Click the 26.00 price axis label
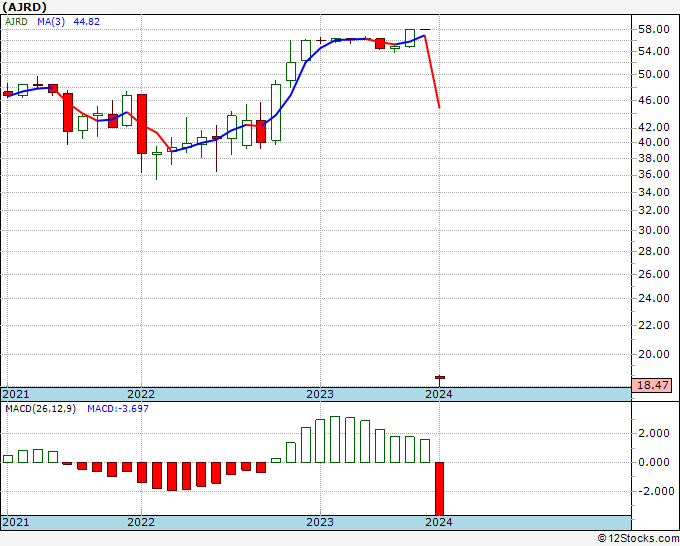 654,274
